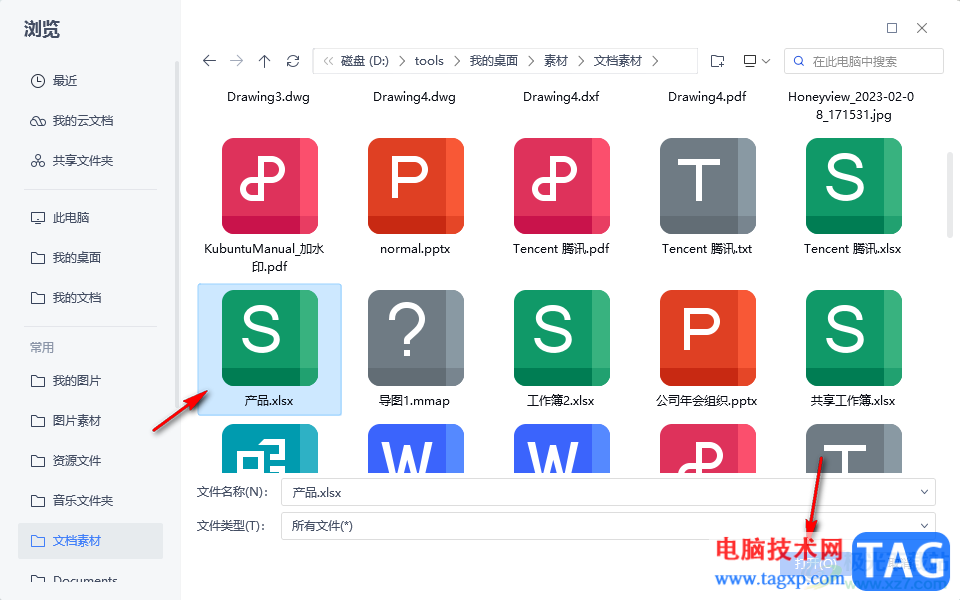Open the view mode dropdown

(756, 61)
